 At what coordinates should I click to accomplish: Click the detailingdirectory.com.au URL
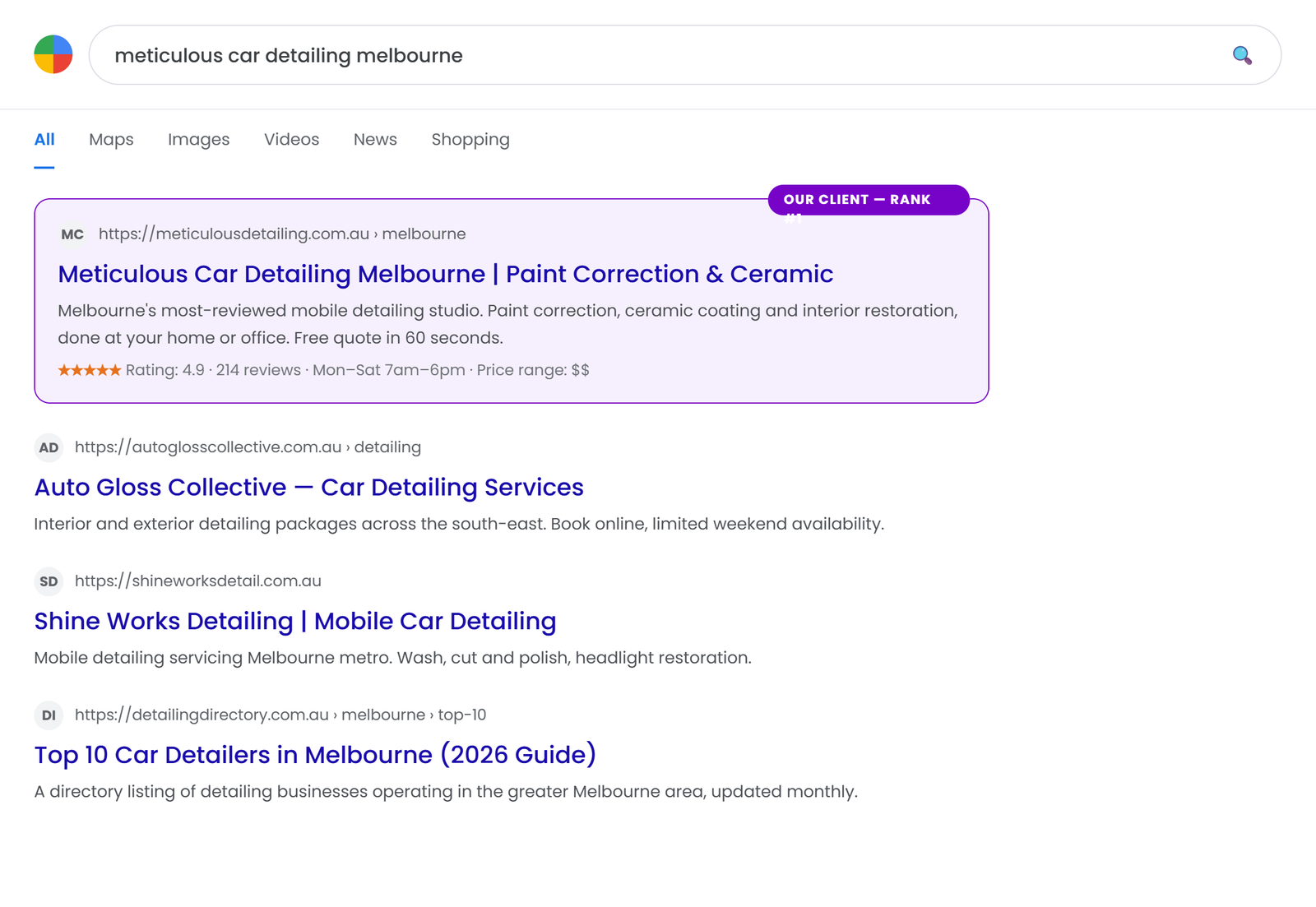[280, 715]
